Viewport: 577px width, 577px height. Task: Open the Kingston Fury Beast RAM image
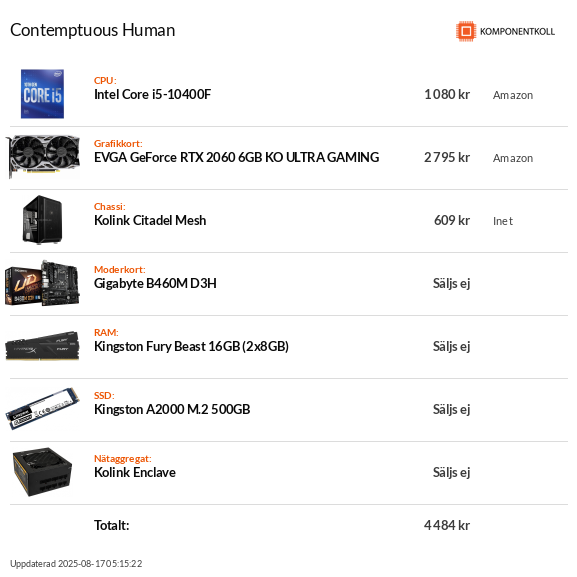click(x=42, y=346)
